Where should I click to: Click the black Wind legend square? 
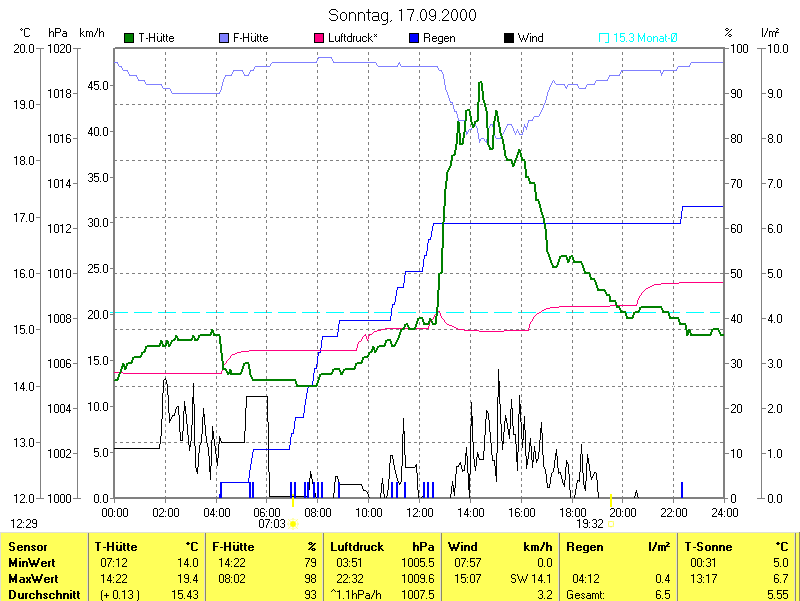coord(509,38)
